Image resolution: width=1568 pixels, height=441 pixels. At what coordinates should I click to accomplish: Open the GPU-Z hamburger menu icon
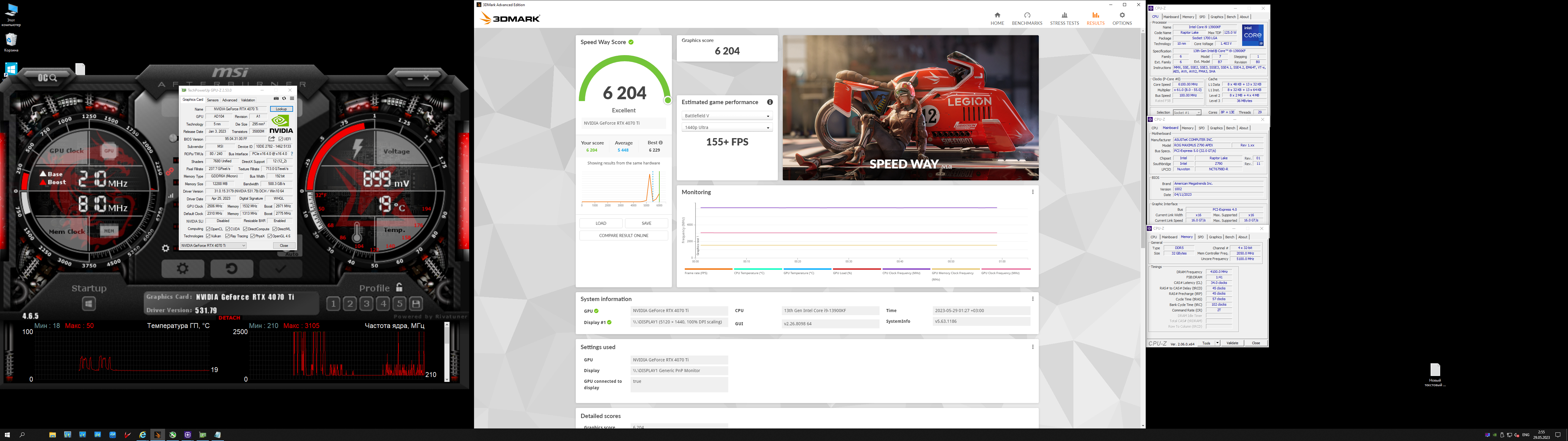tap(292, 99)
